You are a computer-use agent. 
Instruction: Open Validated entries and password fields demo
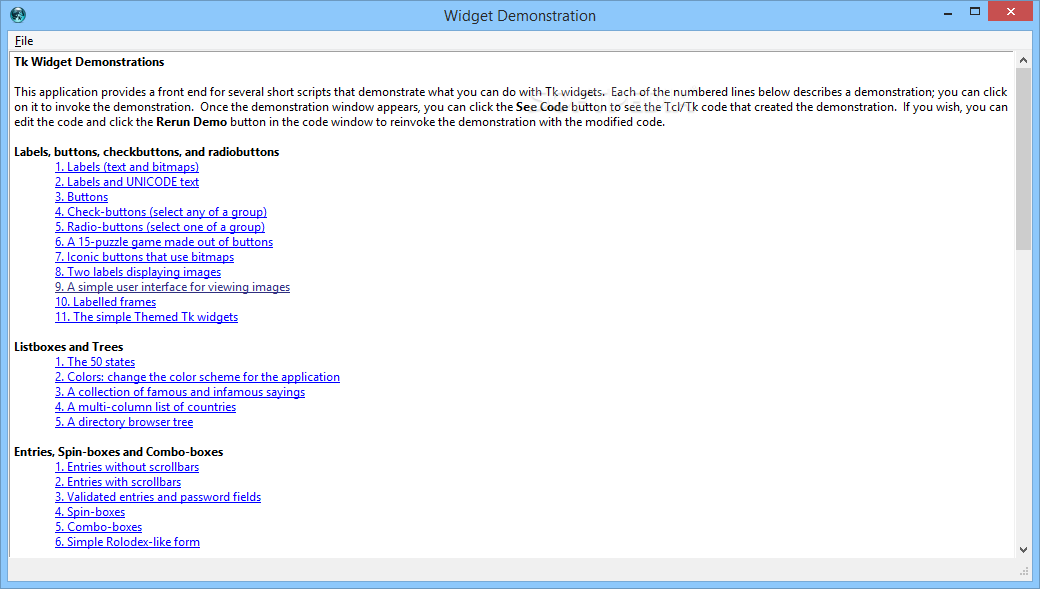(x=158, y=497)
